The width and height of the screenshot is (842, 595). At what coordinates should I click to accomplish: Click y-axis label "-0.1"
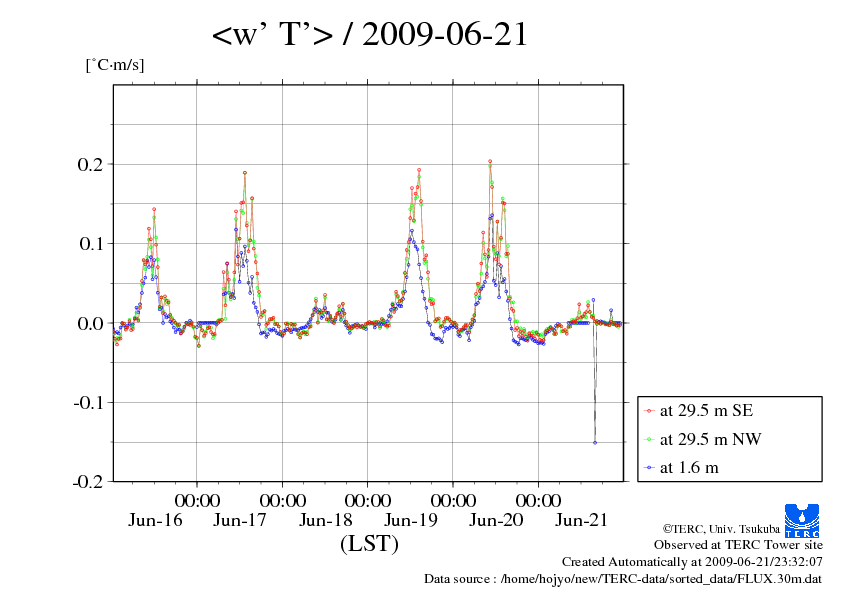click(x=88, y=402)
